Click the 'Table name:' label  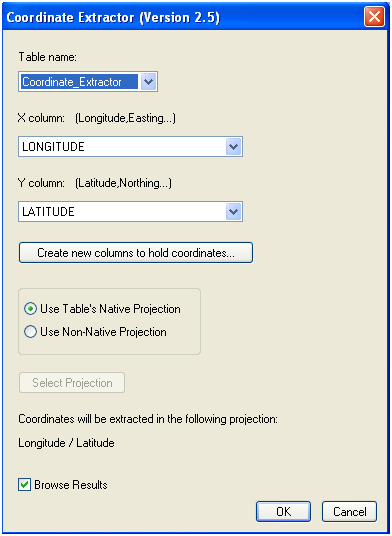(48, 57)
